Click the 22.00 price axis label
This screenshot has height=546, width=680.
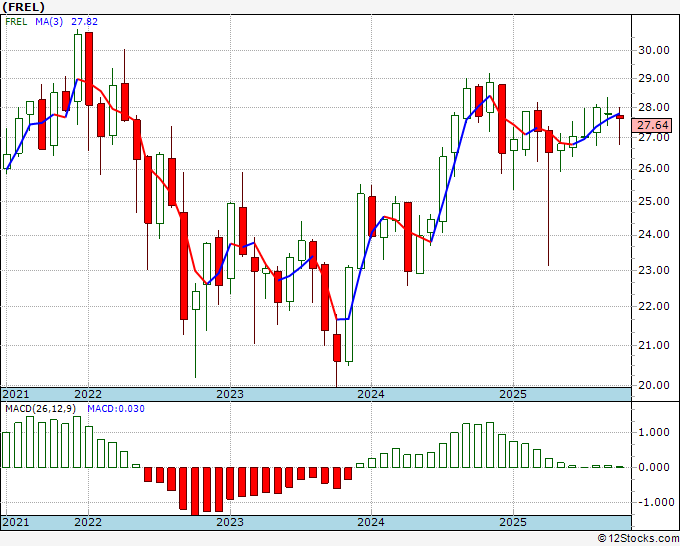pos(654,306)
